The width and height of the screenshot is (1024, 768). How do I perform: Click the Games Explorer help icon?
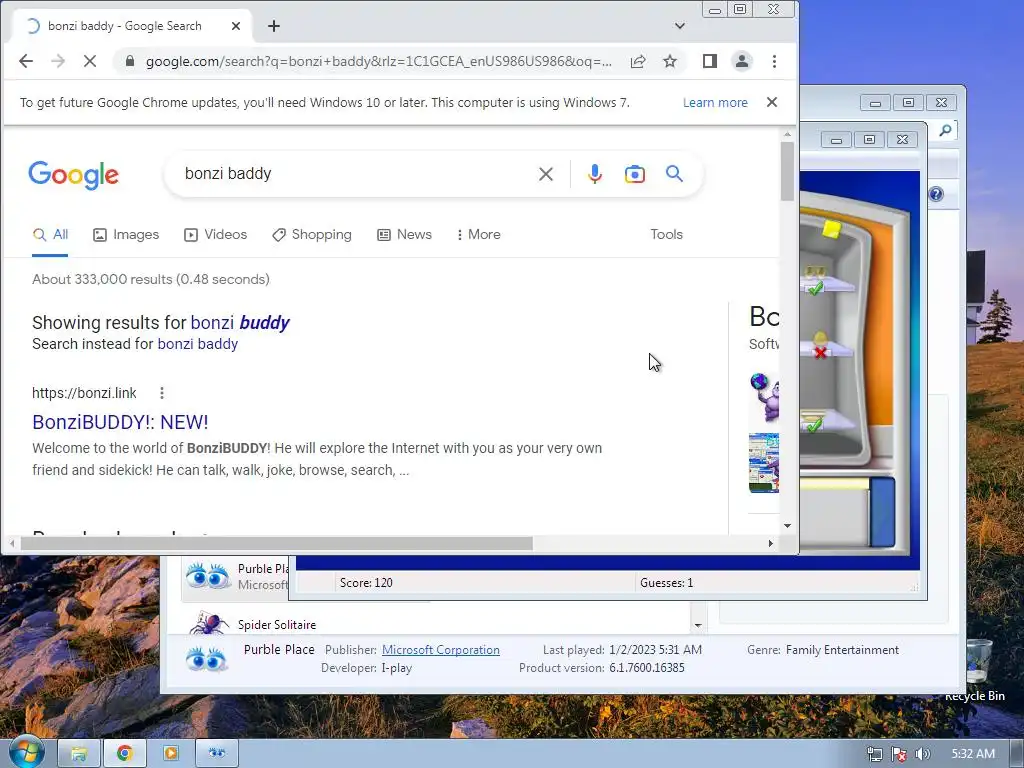coord(936,194)
